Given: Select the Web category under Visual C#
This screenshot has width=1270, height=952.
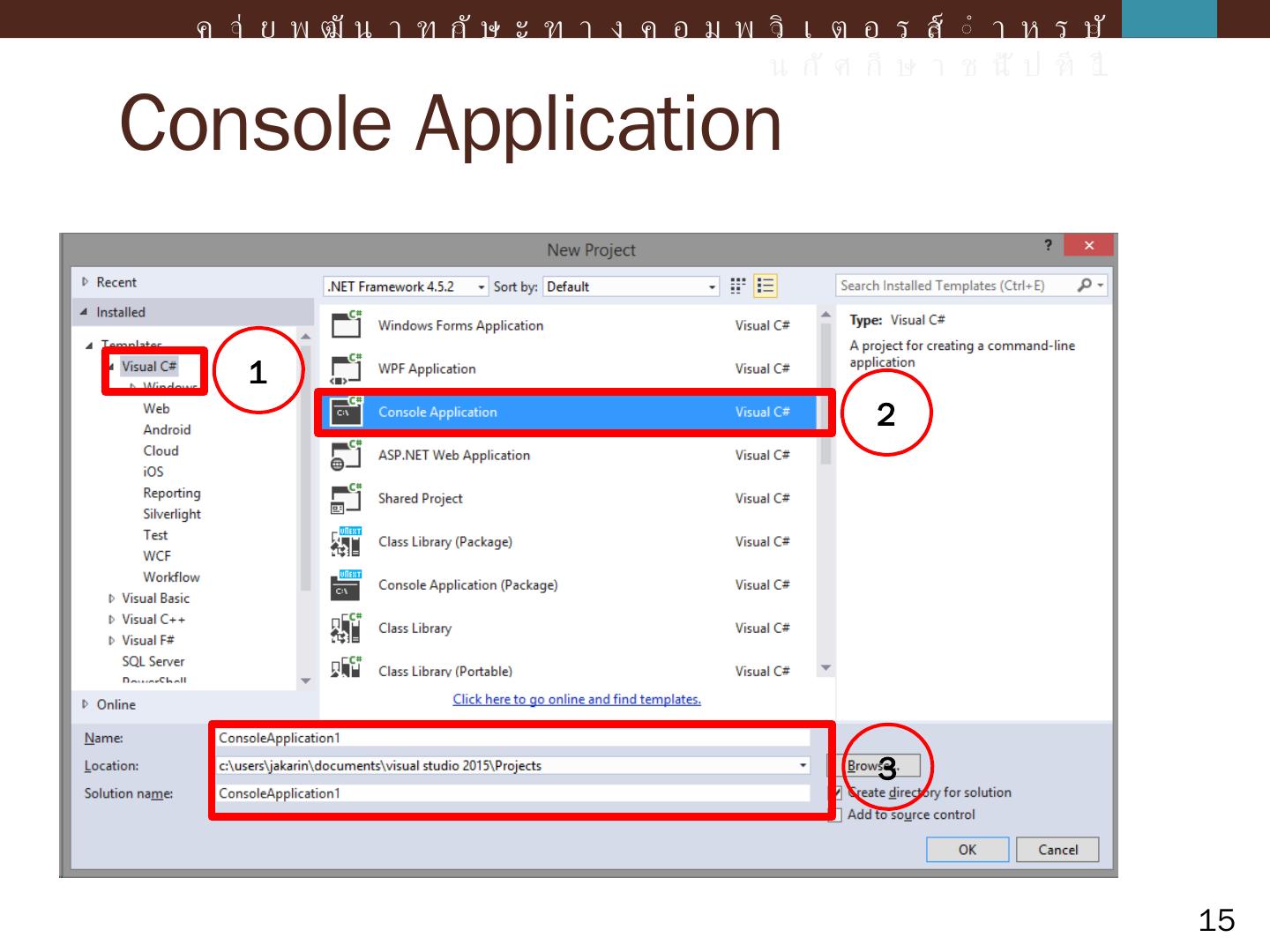Looking at the screenshot, I should tap(156, 409).
